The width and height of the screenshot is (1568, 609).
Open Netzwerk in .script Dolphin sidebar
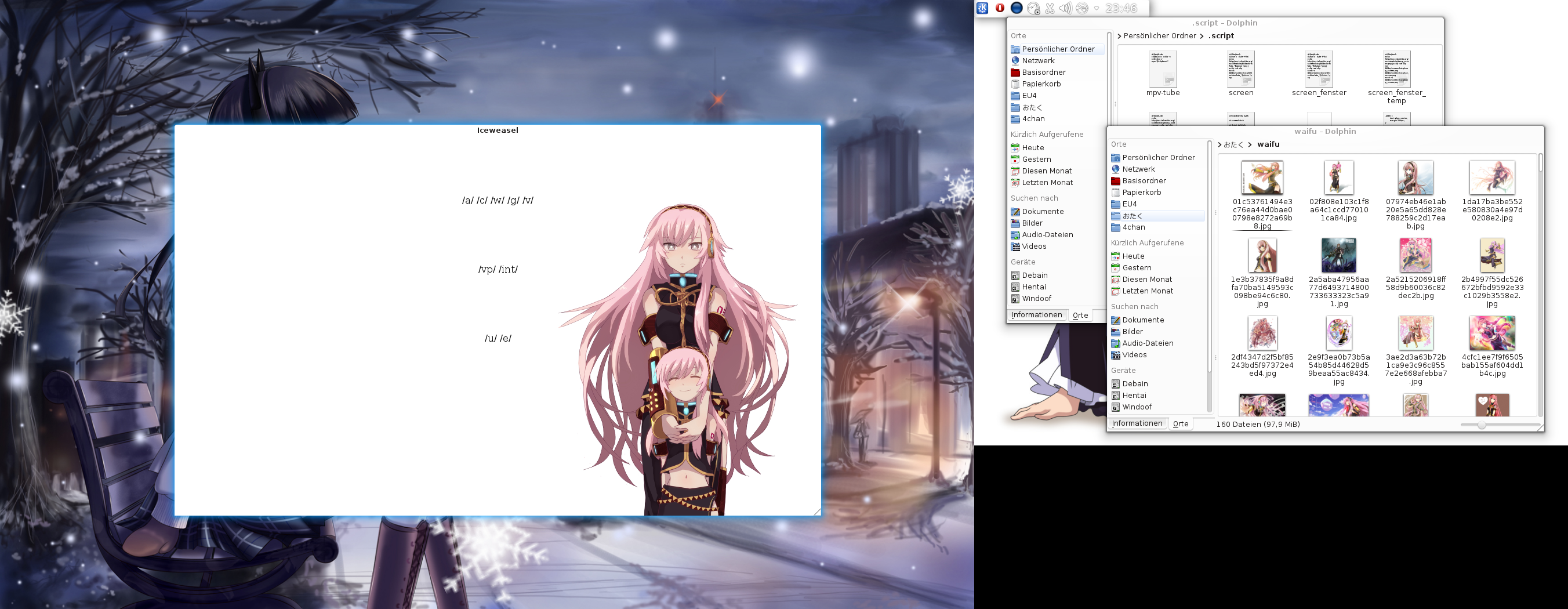tap(1057, 61)
